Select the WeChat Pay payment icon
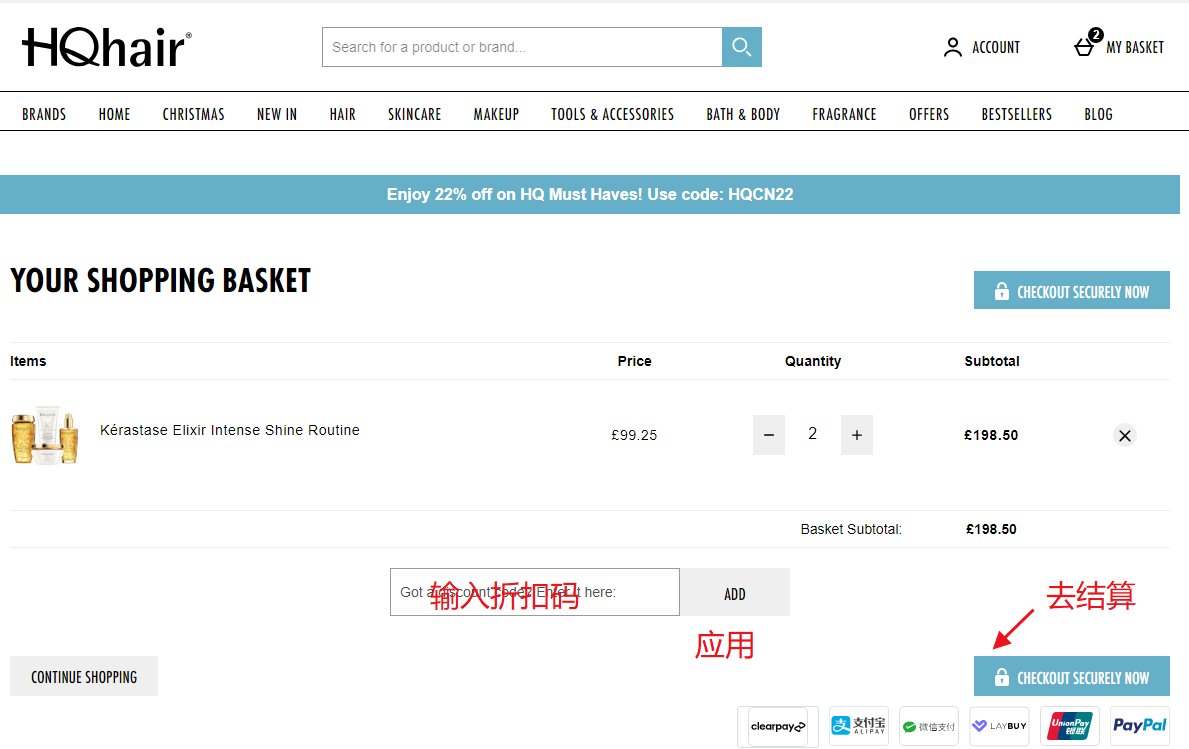 click(929, 726)
